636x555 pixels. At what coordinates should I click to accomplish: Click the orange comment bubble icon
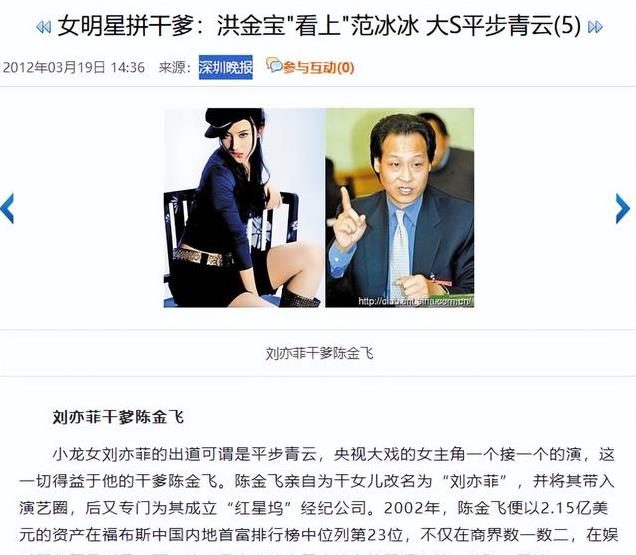(x=273, y=65)
